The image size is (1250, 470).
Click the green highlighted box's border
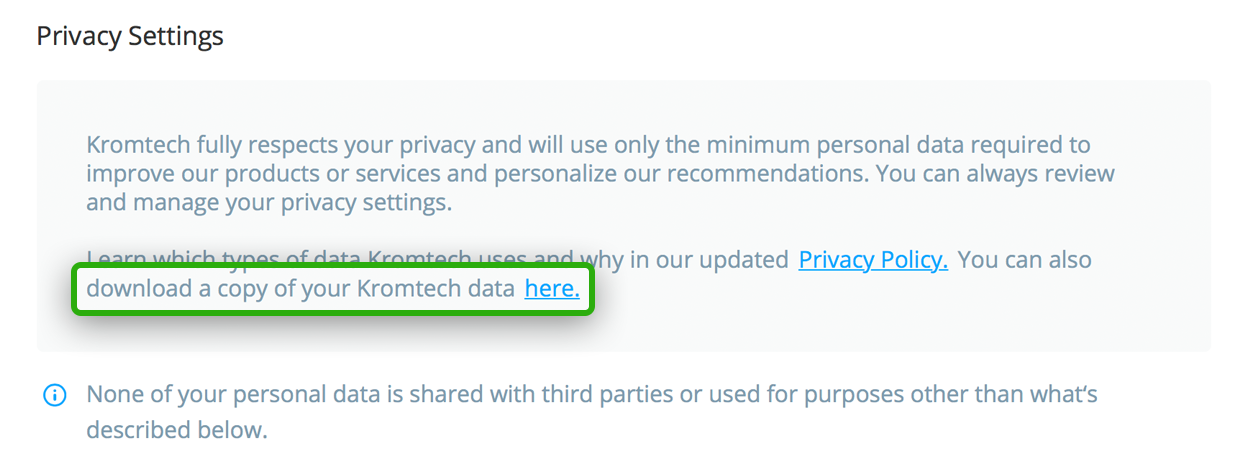coord(333,267)
